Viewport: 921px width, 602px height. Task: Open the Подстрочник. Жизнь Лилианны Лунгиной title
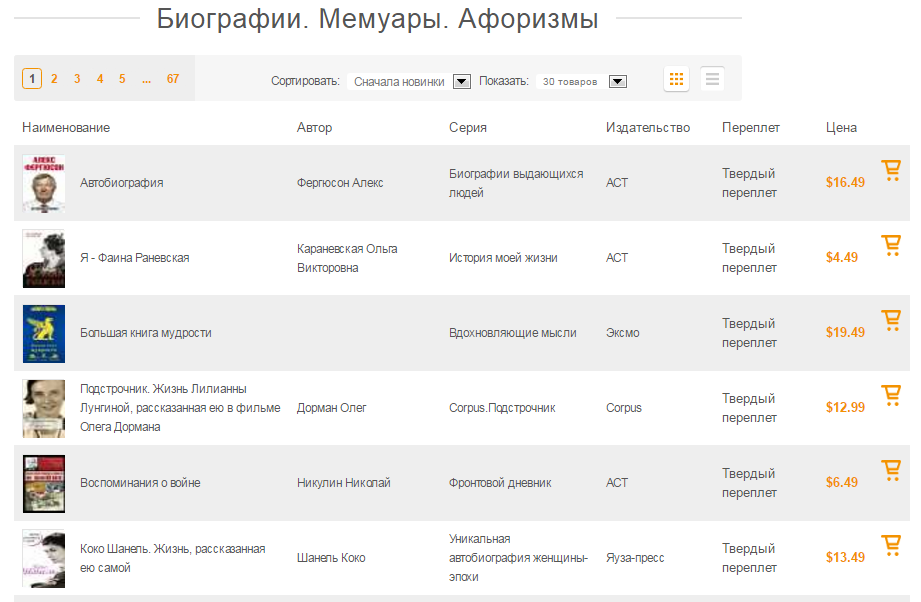(x=180, y=408)
